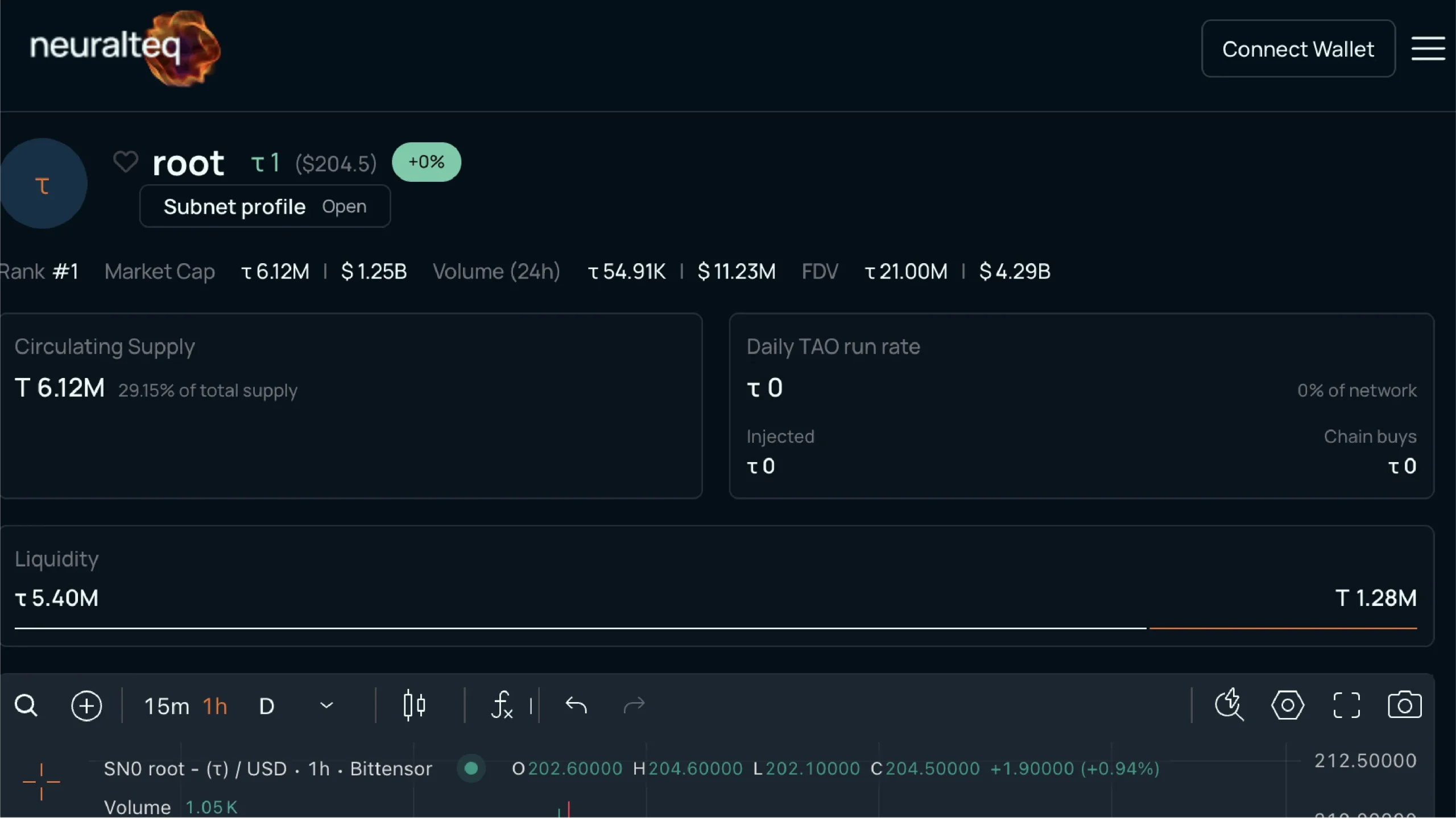Viewport: 1456px width, 818px height.
Task: Click the orange segment of the Liquidity bar
Action: coord(1283,628)
